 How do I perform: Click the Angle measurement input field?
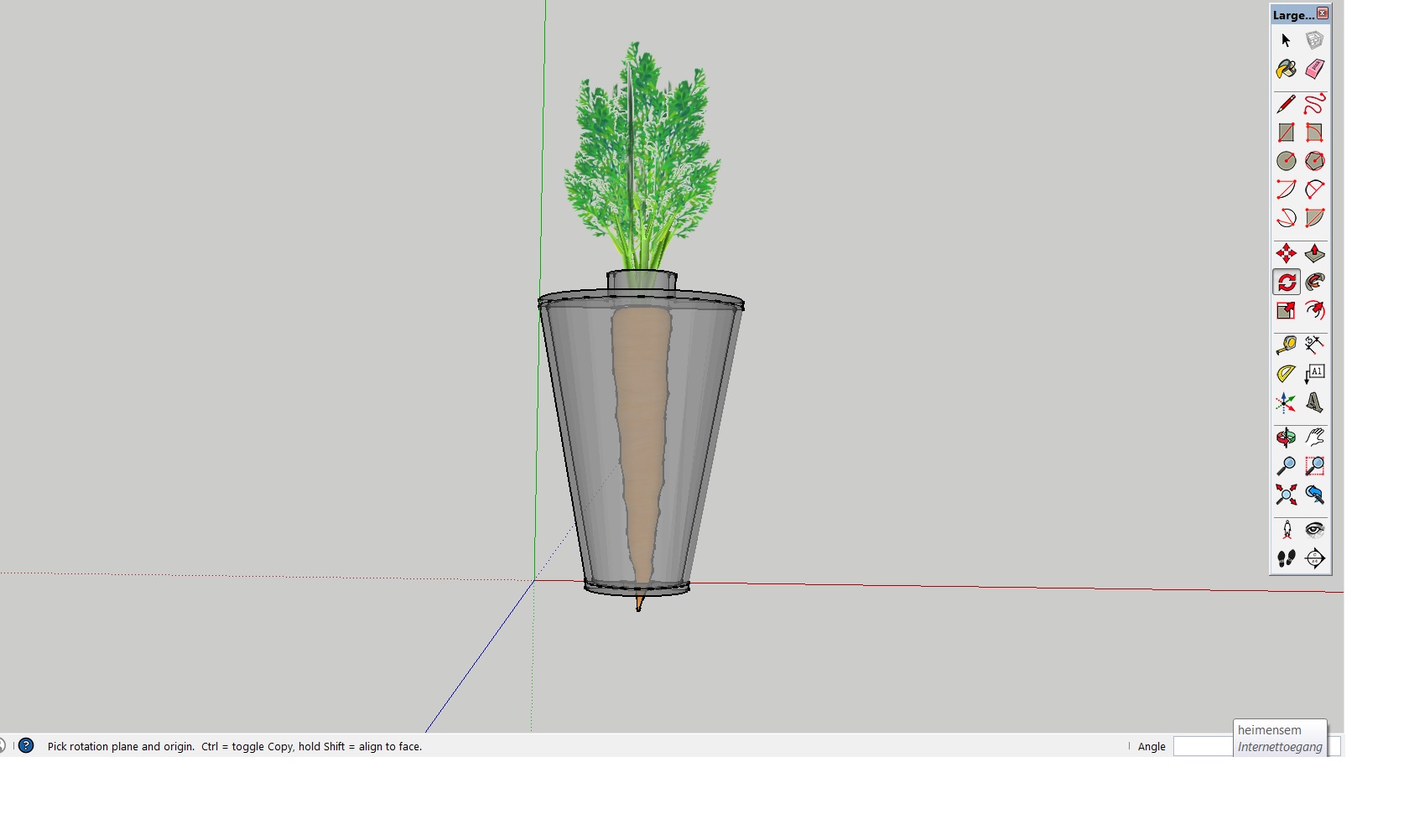[x=1202, y=746]
